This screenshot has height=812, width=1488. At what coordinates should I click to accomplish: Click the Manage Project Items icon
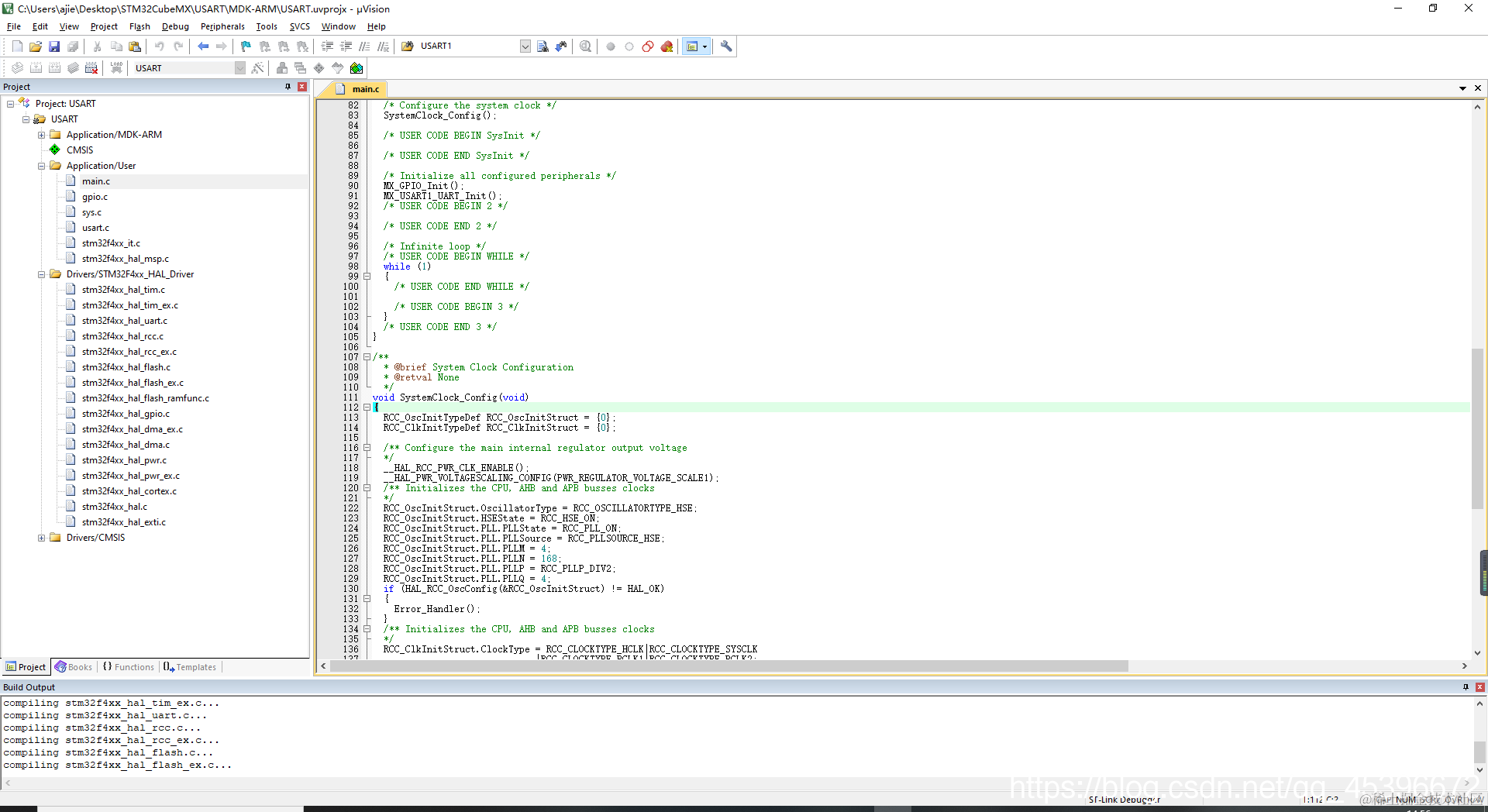[281, 68]
